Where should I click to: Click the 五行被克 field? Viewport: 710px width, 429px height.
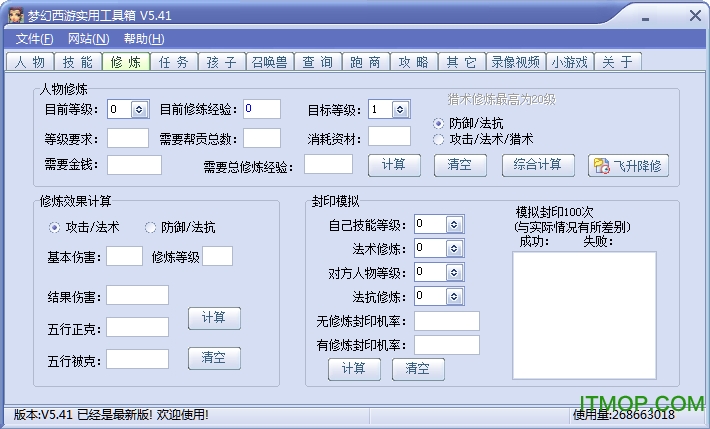tap(138, 359)
